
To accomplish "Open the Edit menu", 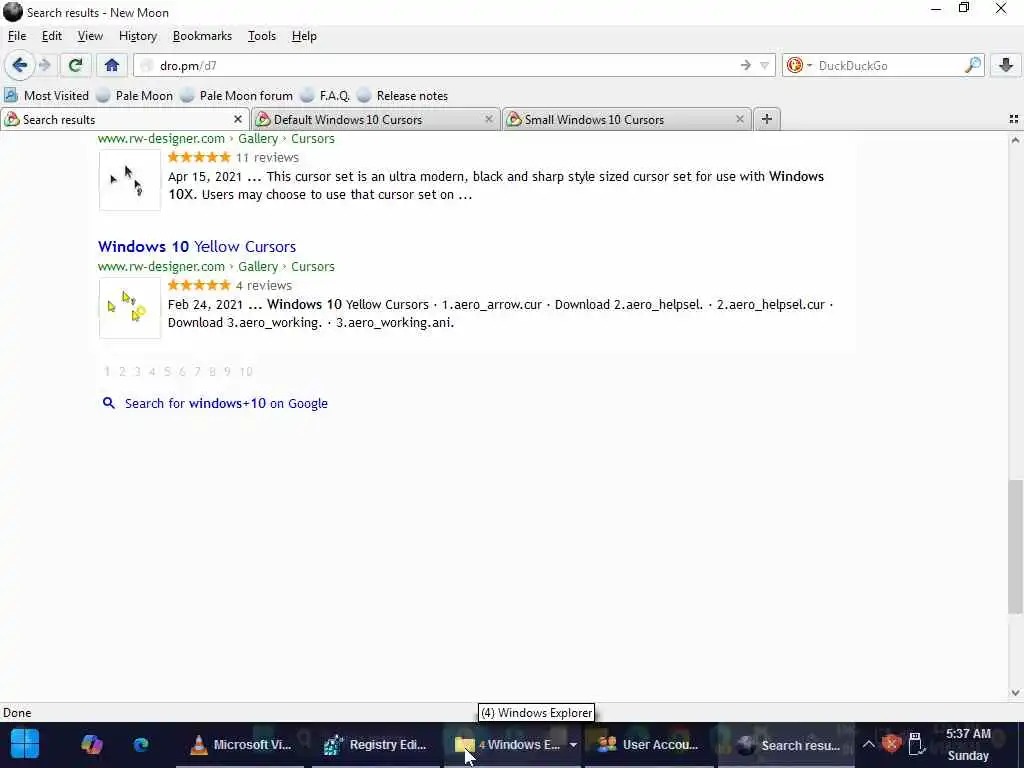I will pyautogui.click(x=52, y=36).
